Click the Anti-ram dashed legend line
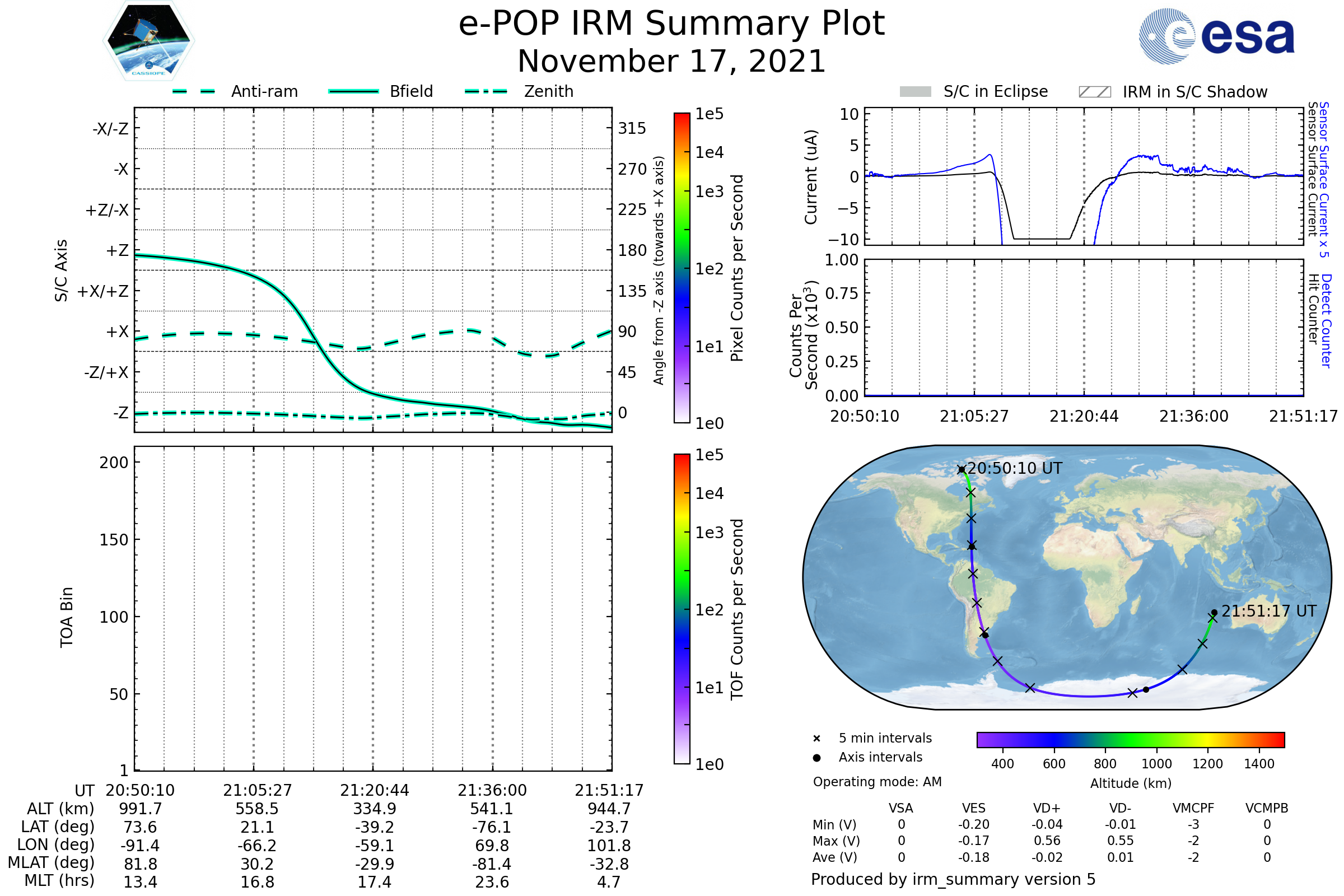This screenshot has width=1344, height=896. pos(194,91)
